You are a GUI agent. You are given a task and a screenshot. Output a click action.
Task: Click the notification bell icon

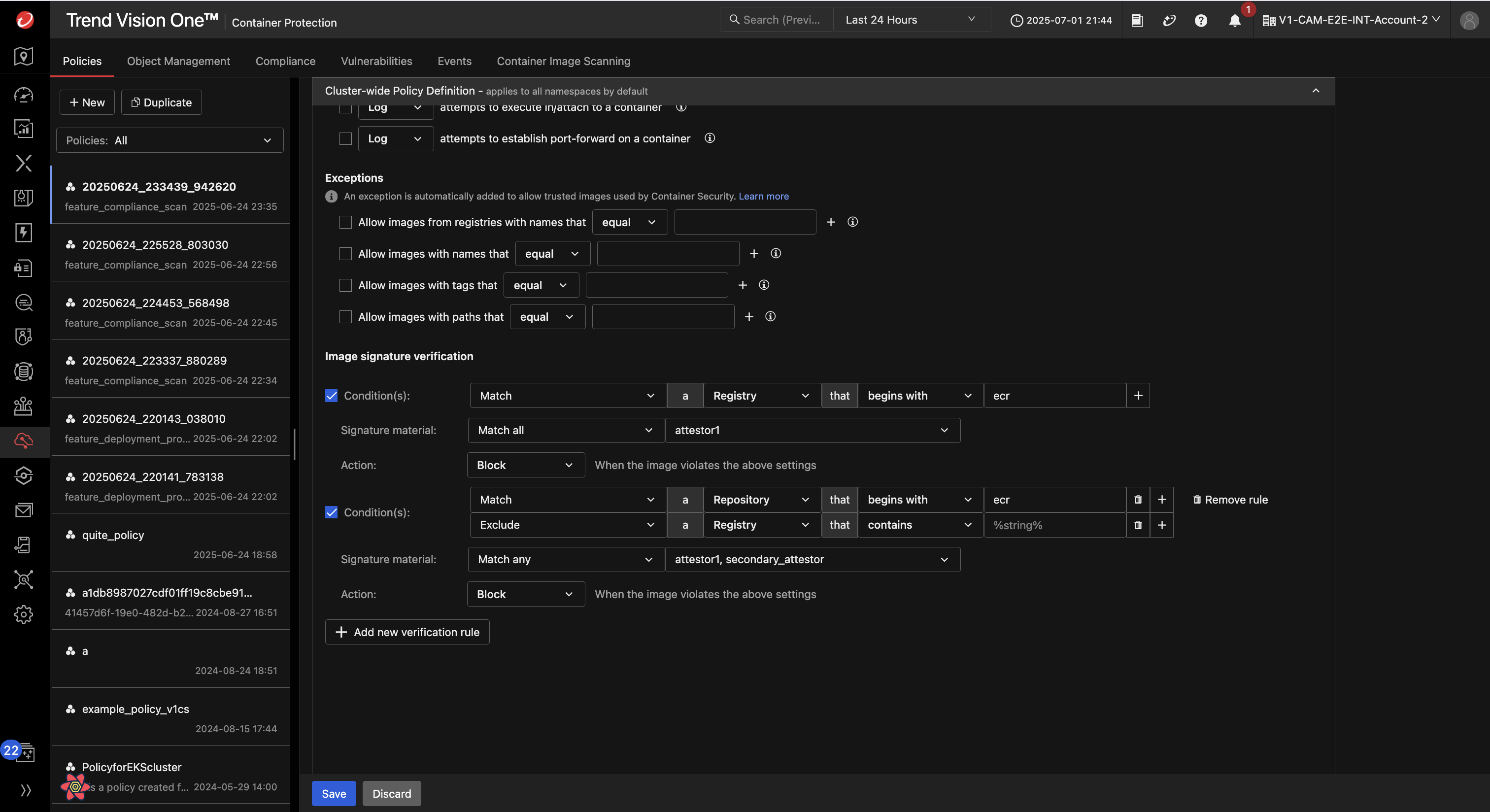click(x=1234, y=21)
